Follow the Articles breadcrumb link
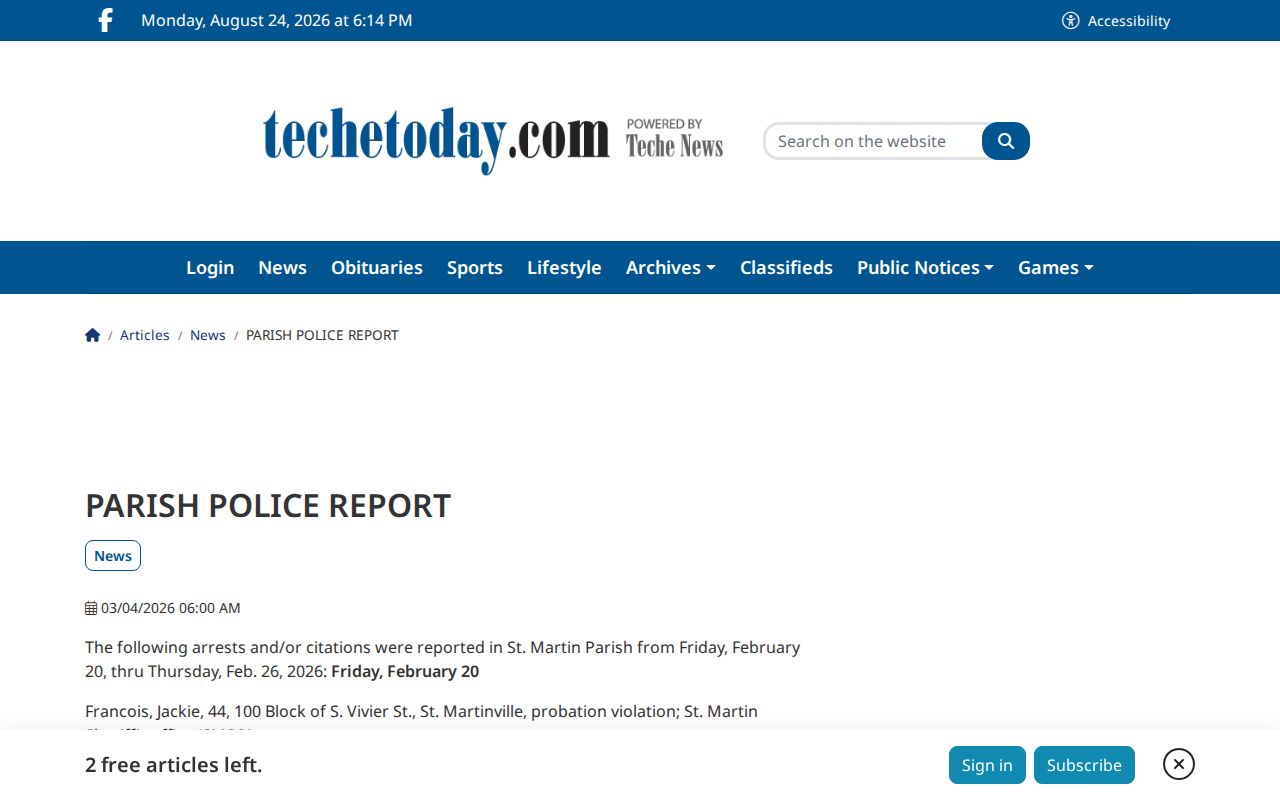1280x800 pixels. coord(145,335)
